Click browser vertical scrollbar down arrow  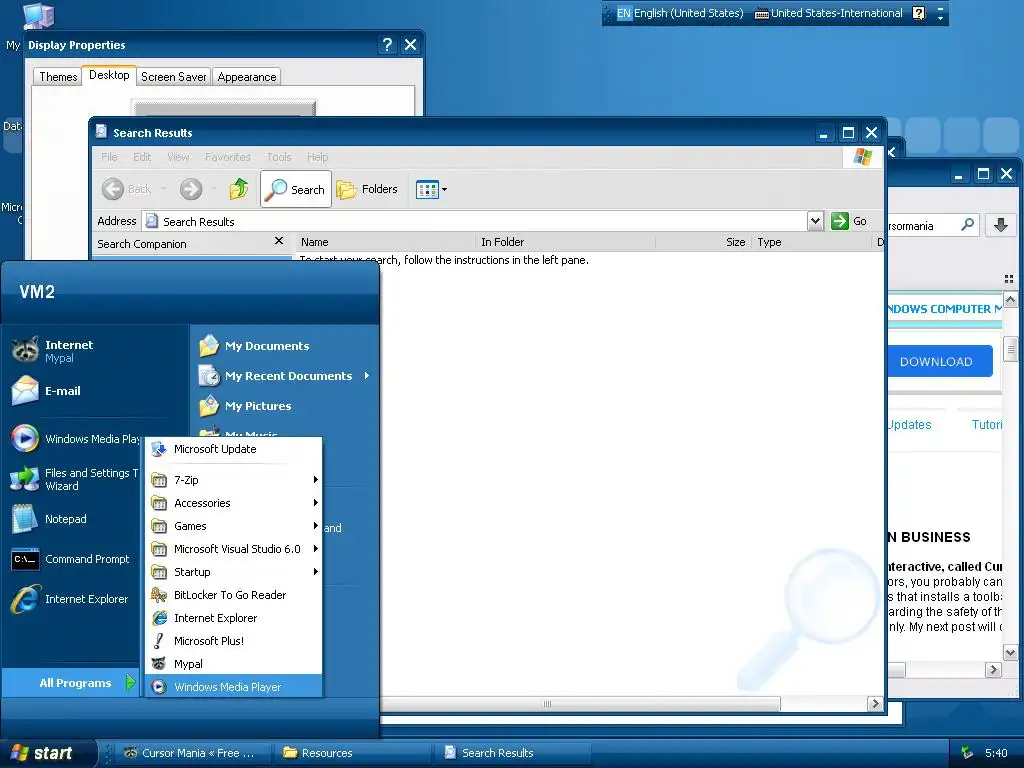click(x=1010, y=652)
